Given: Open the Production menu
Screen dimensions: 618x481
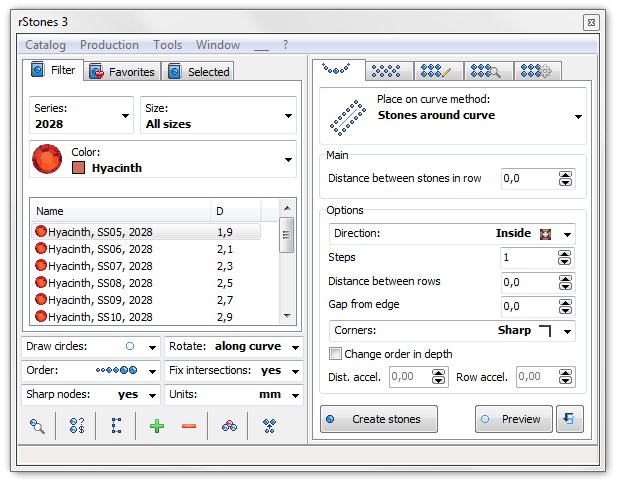Looking at the screenshot, I should coord(109,45).
